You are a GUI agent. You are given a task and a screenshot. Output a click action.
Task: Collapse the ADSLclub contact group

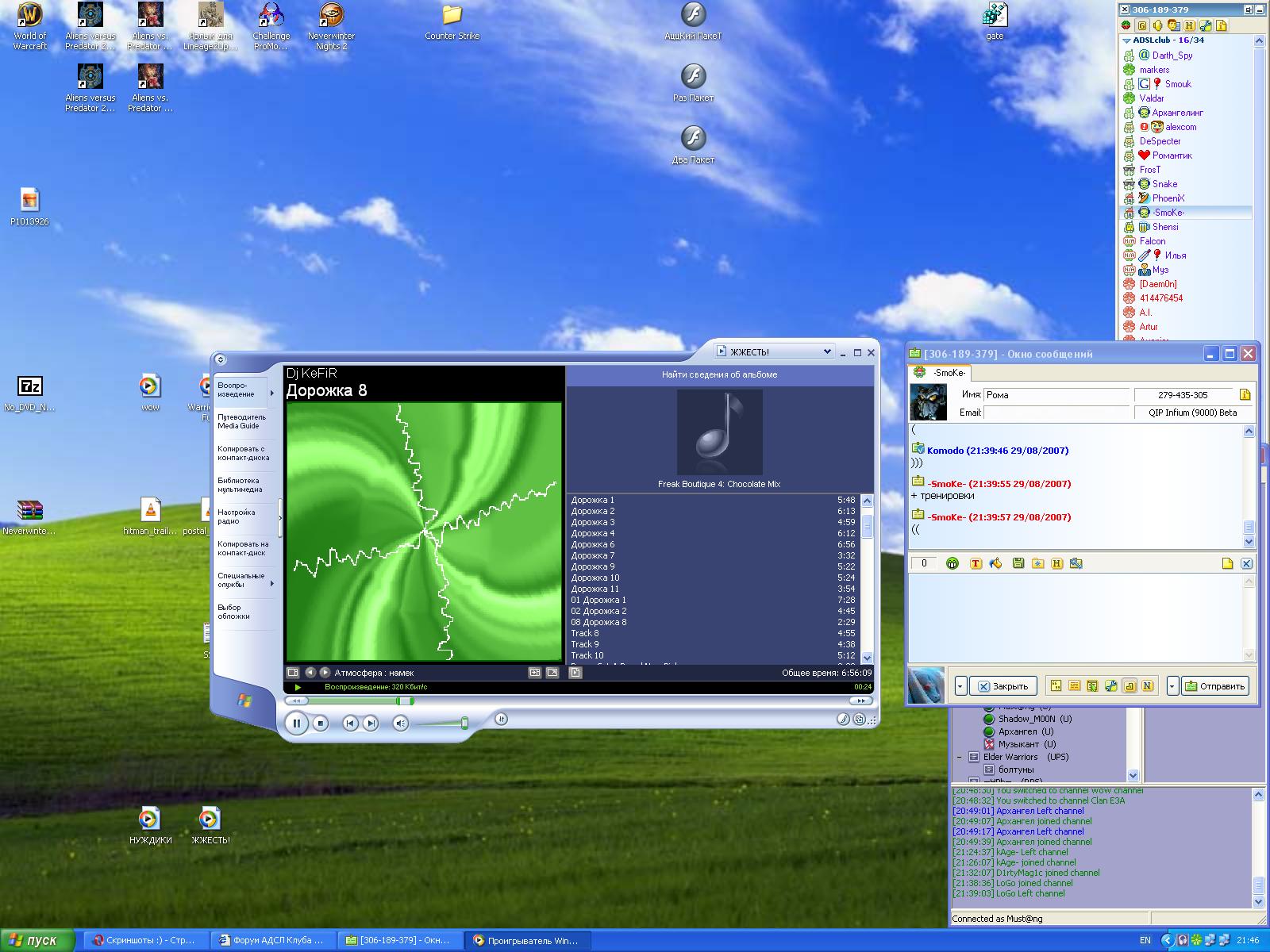point(1126,40)
